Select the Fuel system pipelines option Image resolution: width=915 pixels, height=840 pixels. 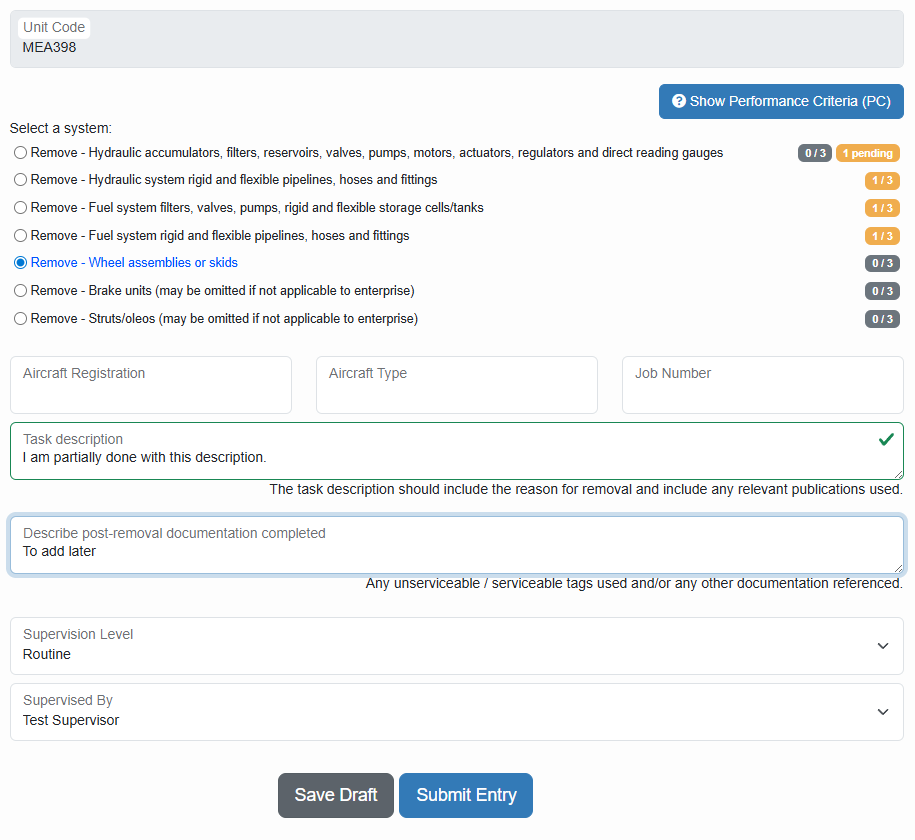point(20,235)
